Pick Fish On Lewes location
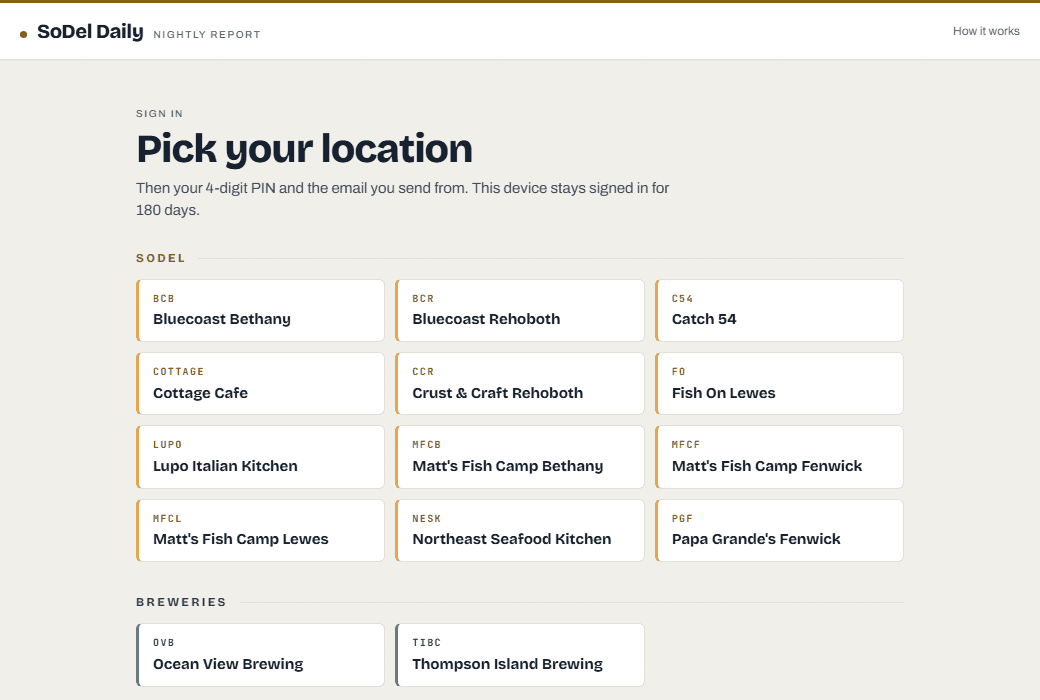 click(x=779, y=384)
